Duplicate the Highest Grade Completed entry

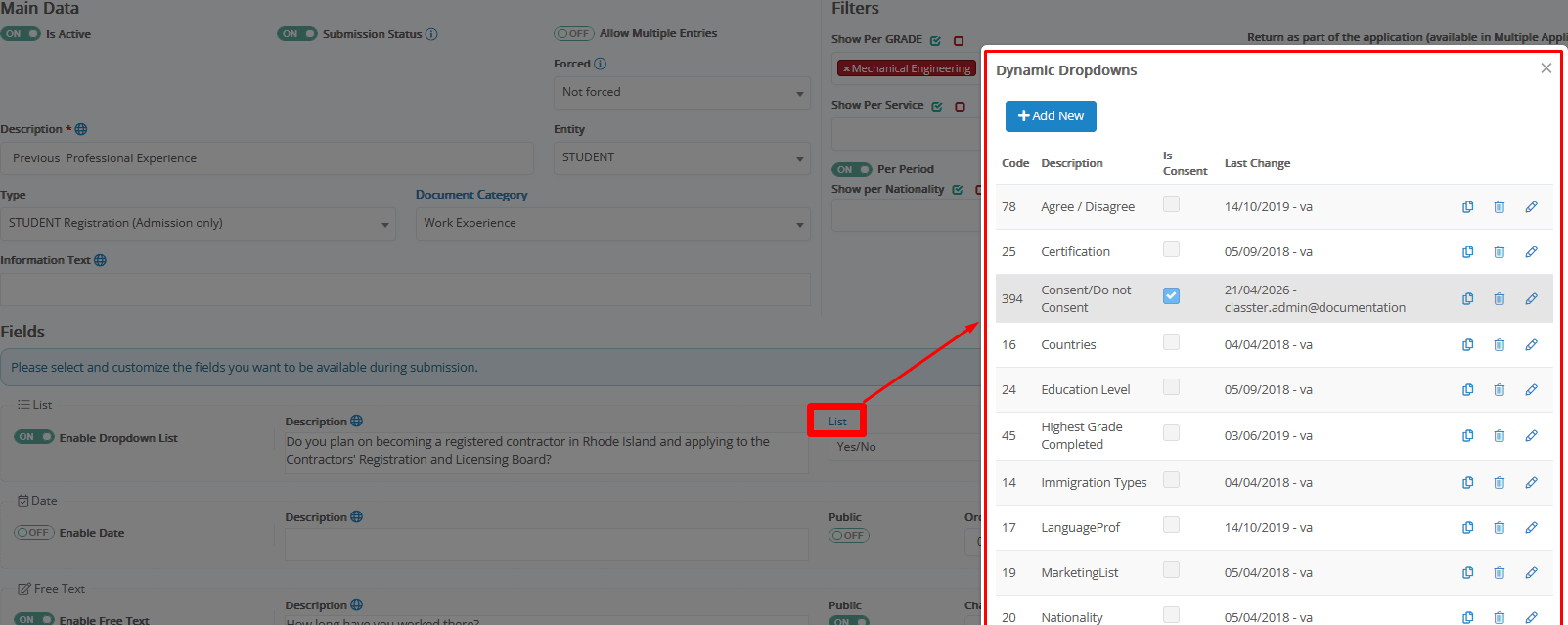[x=1467, y=436]
